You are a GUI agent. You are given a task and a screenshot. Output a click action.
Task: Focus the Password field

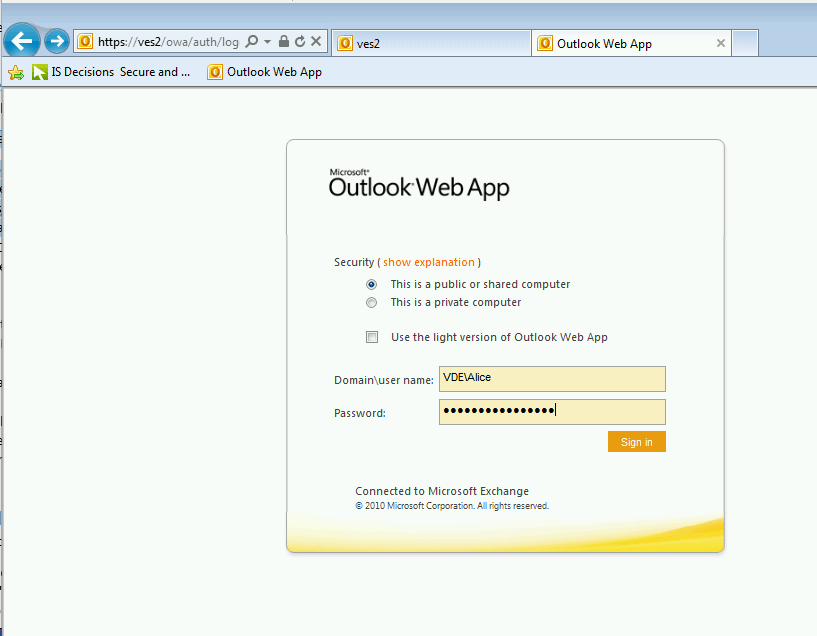coord(552,412)
